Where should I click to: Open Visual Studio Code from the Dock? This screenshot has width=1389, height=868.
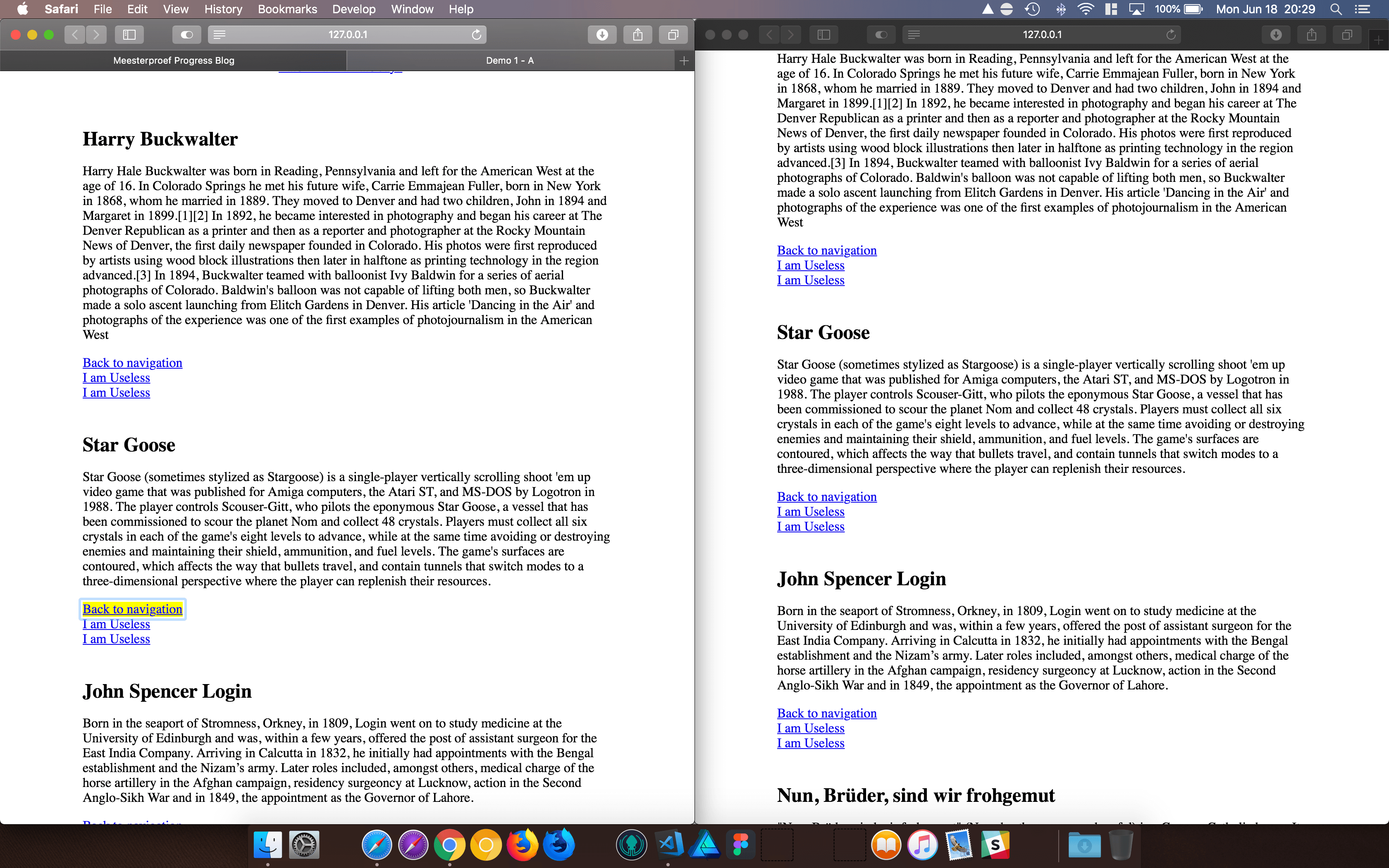669,845
